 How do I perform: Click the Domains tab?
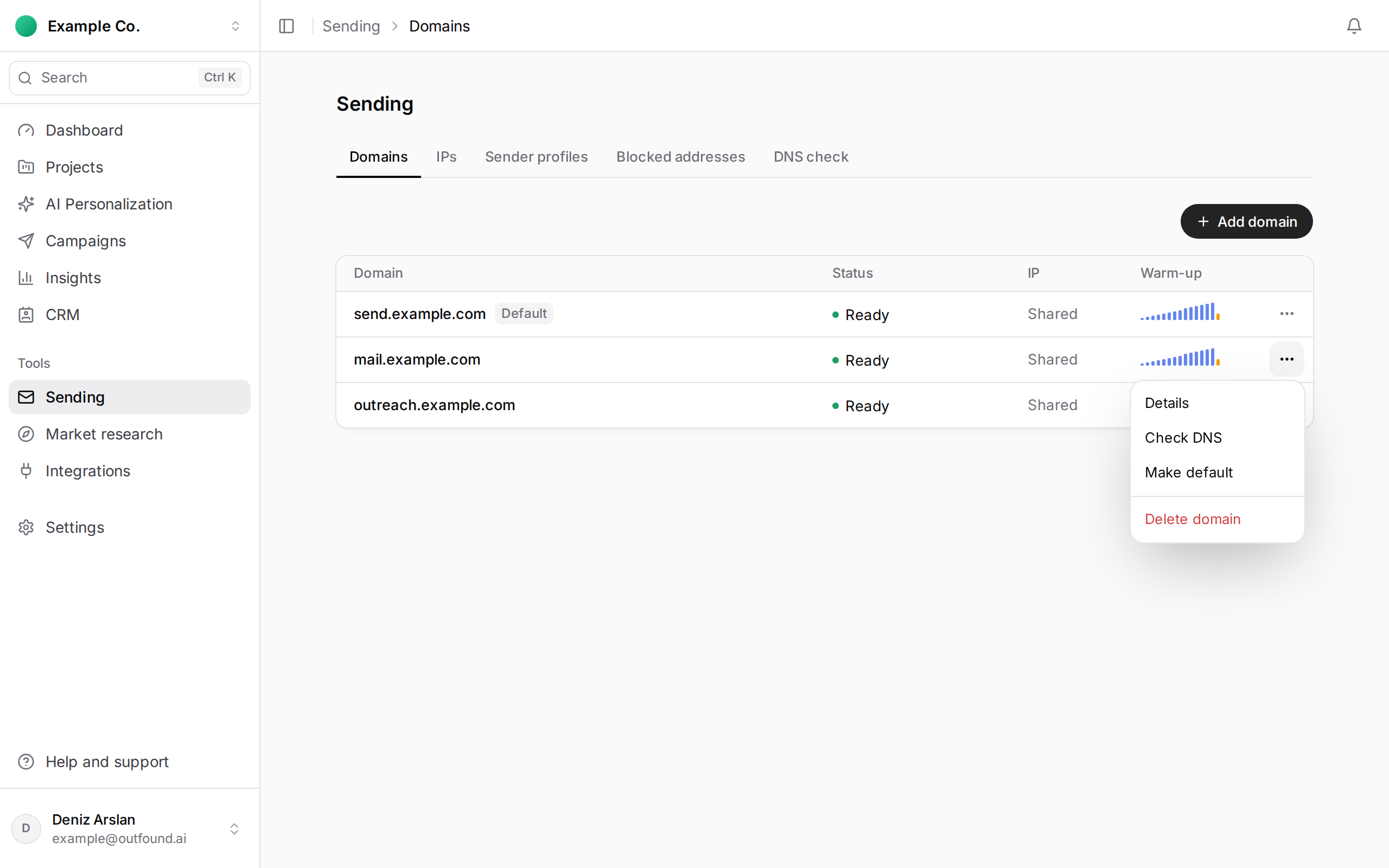pyautogui.click(x=378, y=157)
